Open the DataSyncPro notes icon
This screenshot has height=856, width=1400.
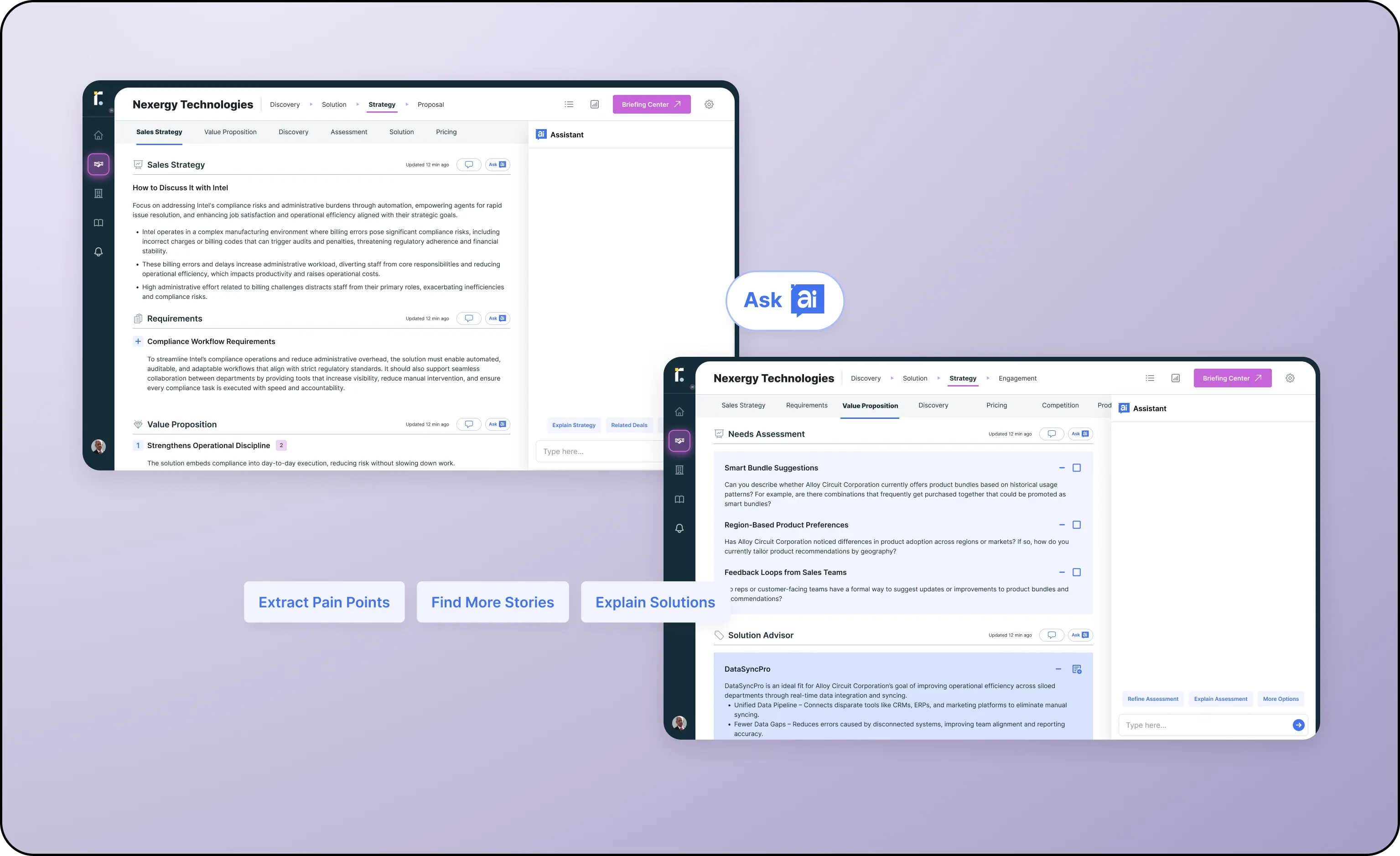point(1077,669)
